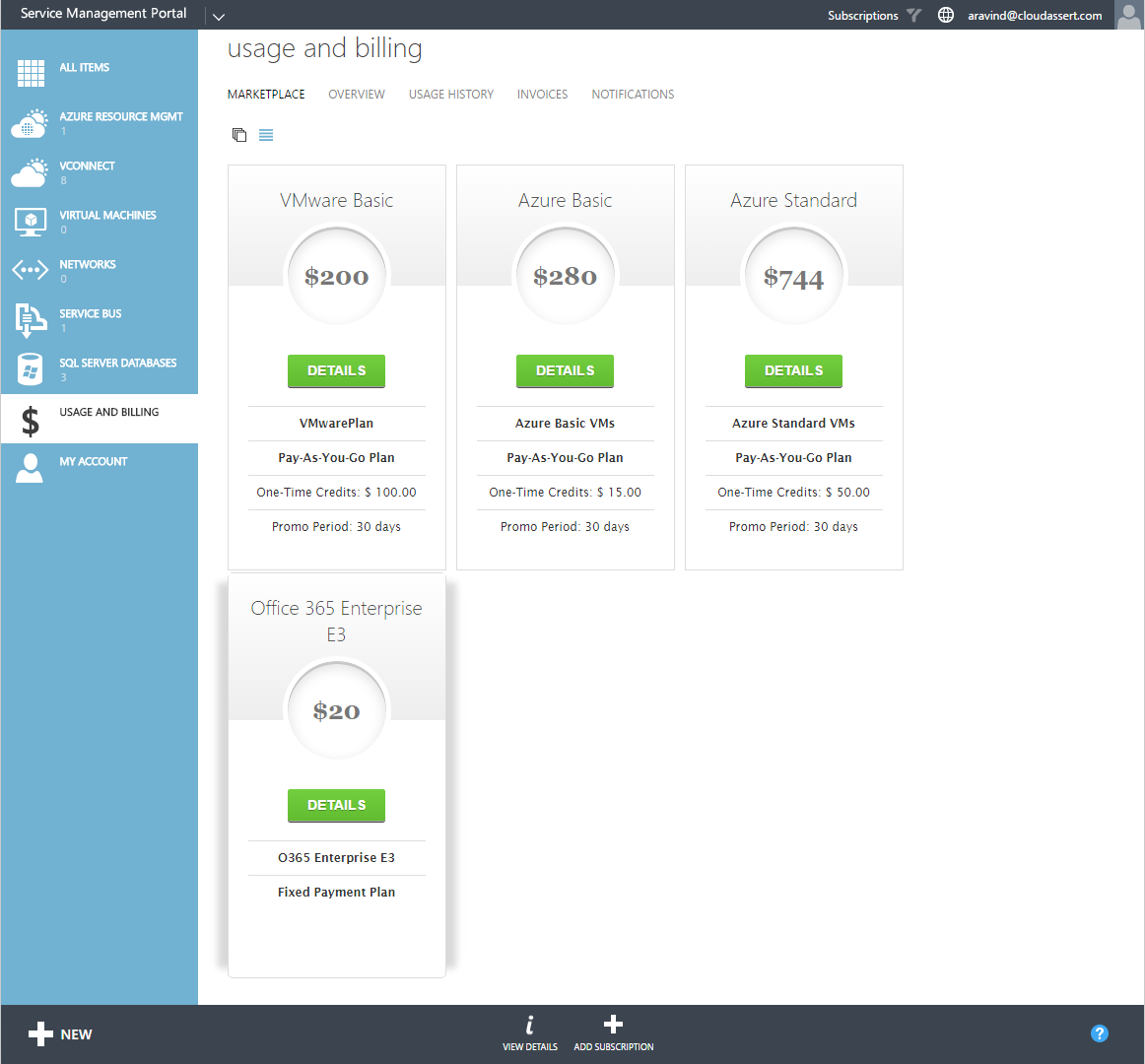Click Pay-As-You-Go Plan under Azure Standard VMs
Screen dimensions: 1145x1064
coord(794,458)
